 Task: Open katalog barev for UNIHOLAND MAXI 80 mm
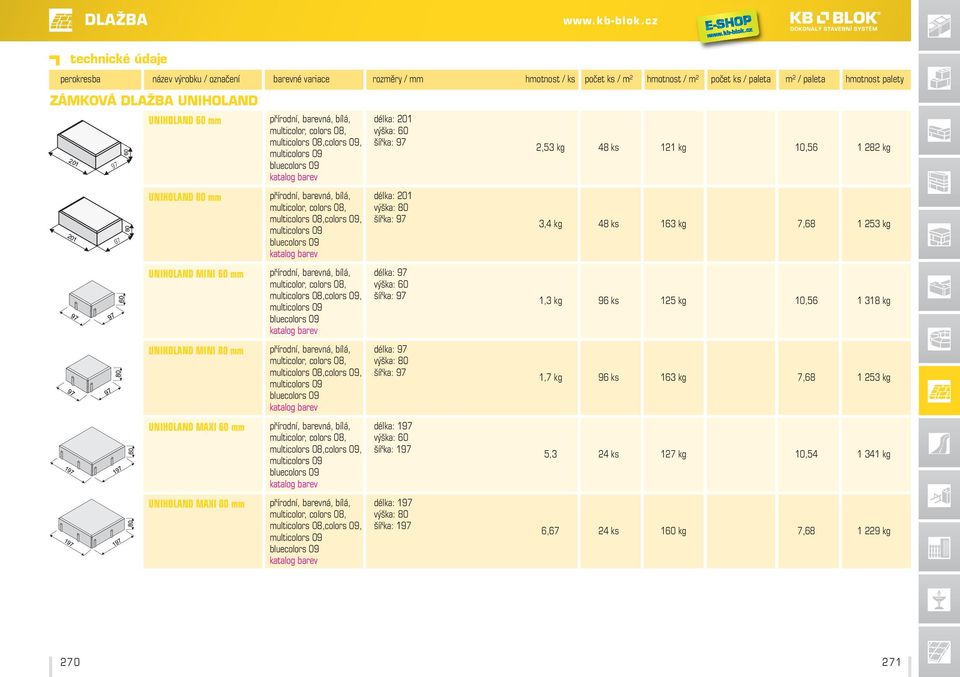pyautogui.click(x=293, y=560)
